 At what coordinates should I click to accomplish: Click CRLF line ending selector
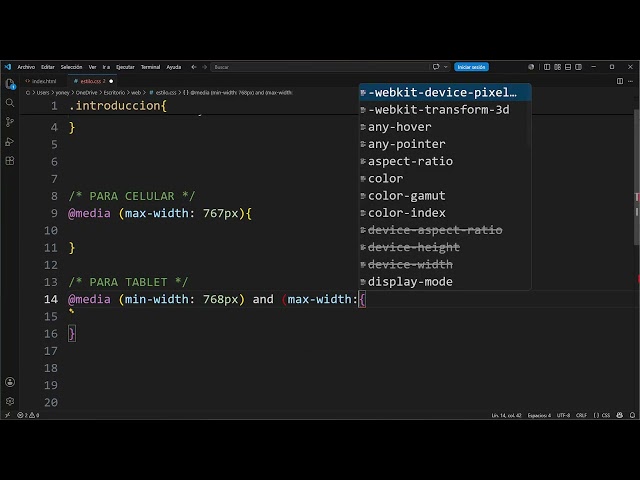[581, 415]
